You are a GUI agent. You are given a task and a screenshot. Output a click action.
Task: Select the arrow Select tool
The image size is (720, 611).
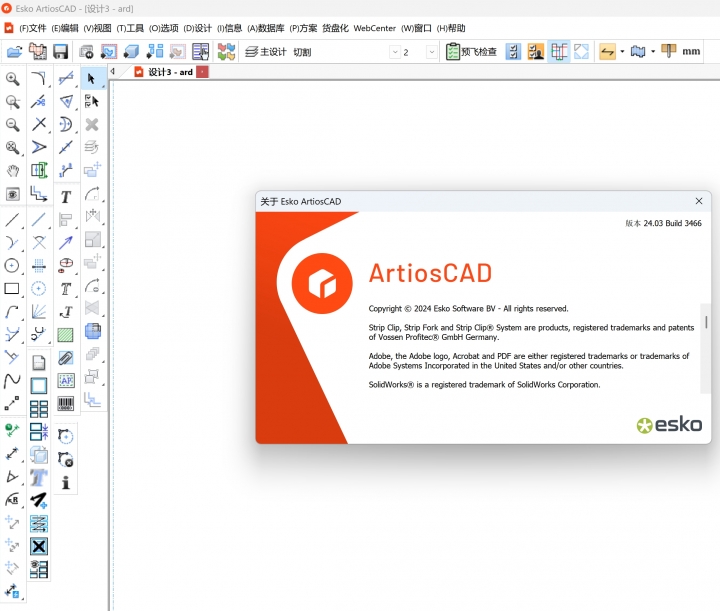click(92, 78)
